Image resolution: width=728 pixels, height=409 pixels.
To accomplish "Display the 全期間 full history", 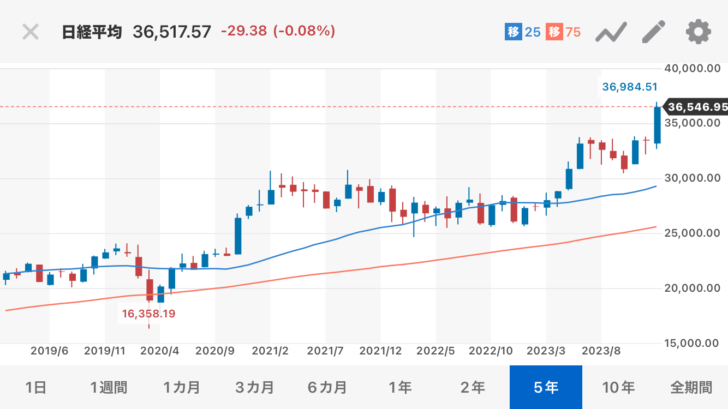I will click(x=692, y=387).
